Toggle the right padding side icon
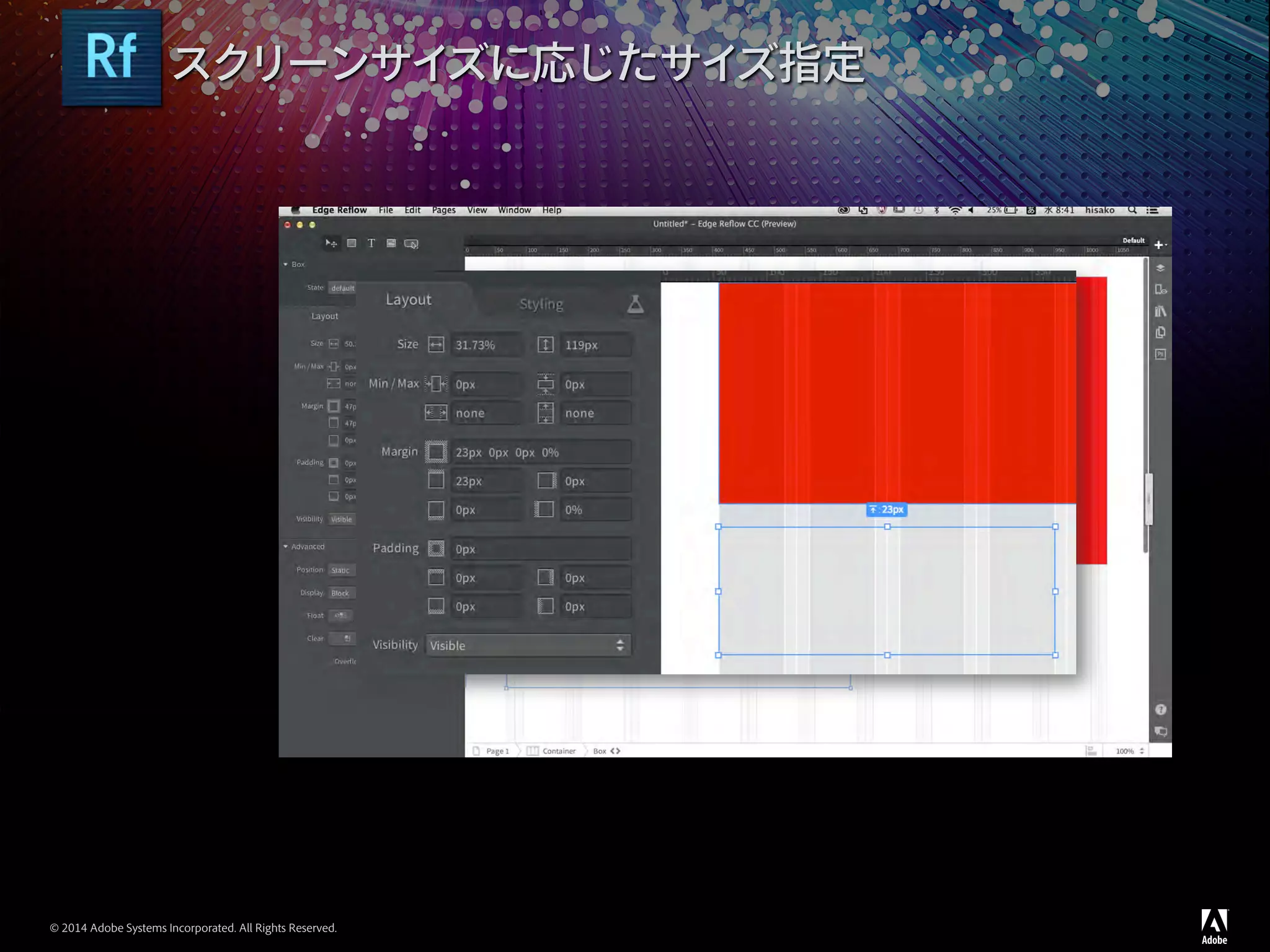Image resolution: width=1270 pixels, height=952 pixels. [545, 577]
